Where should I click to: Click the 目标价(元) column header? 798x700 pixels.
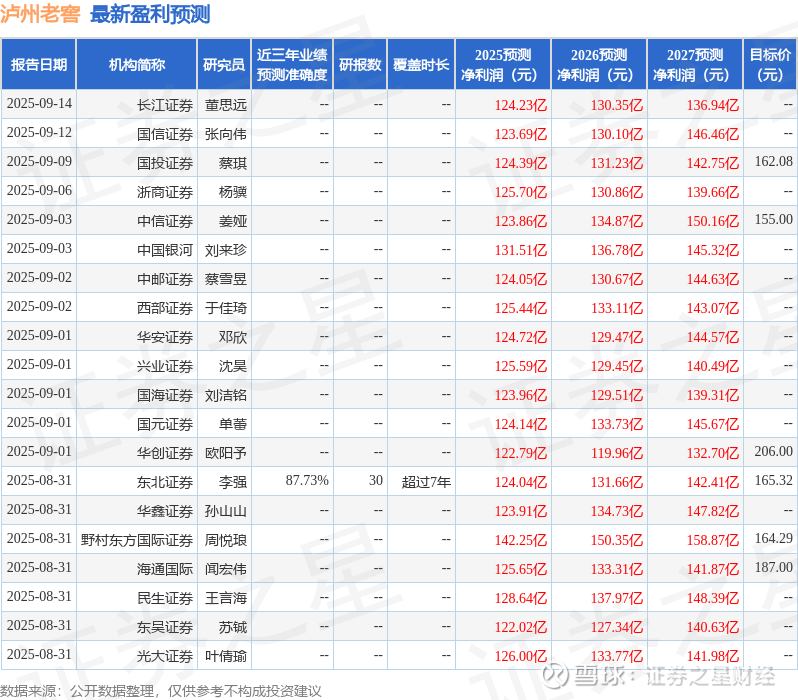(x=771, y=65)
